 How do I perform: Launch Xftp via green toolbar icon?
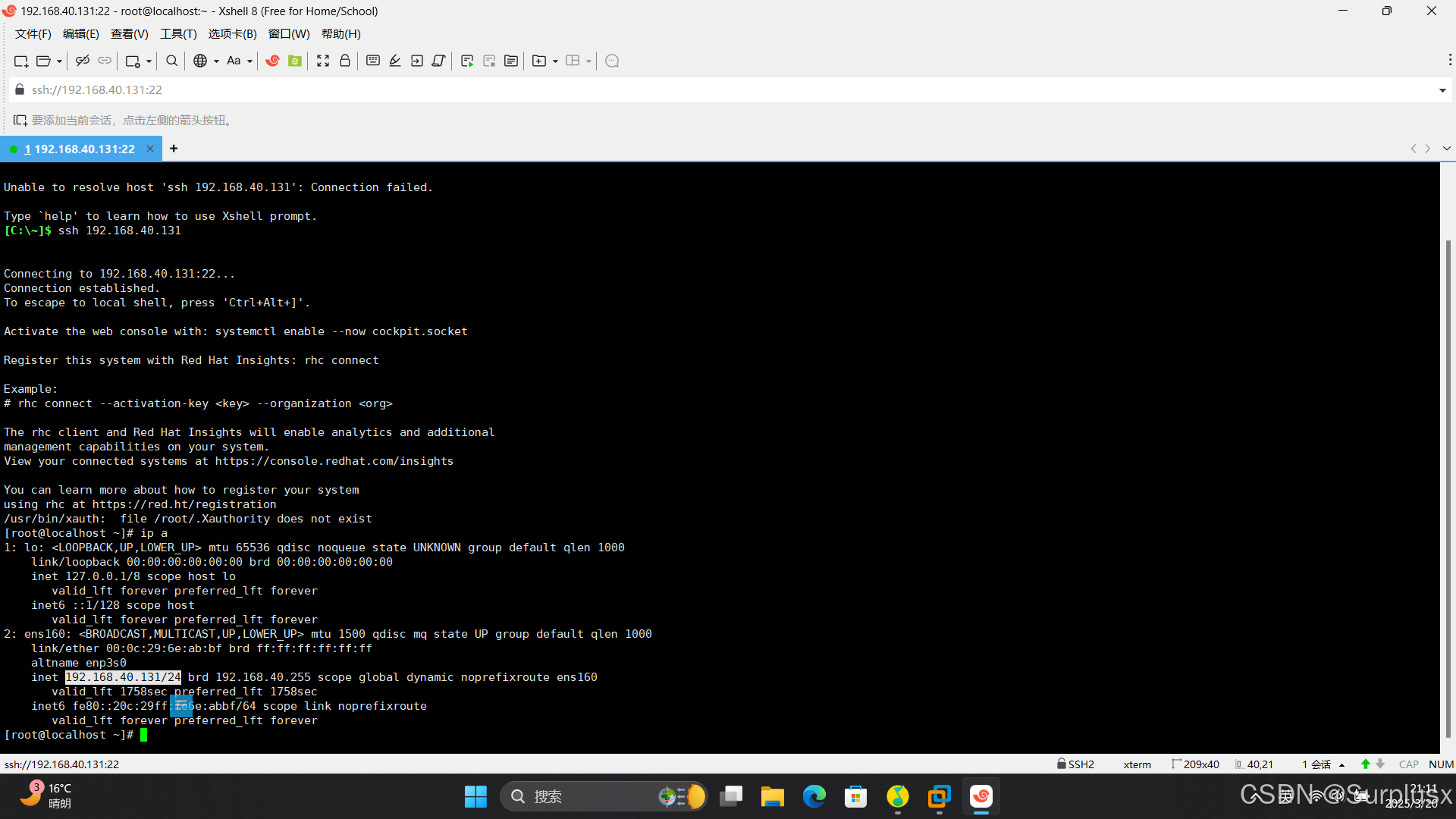[x=295, y=61]
